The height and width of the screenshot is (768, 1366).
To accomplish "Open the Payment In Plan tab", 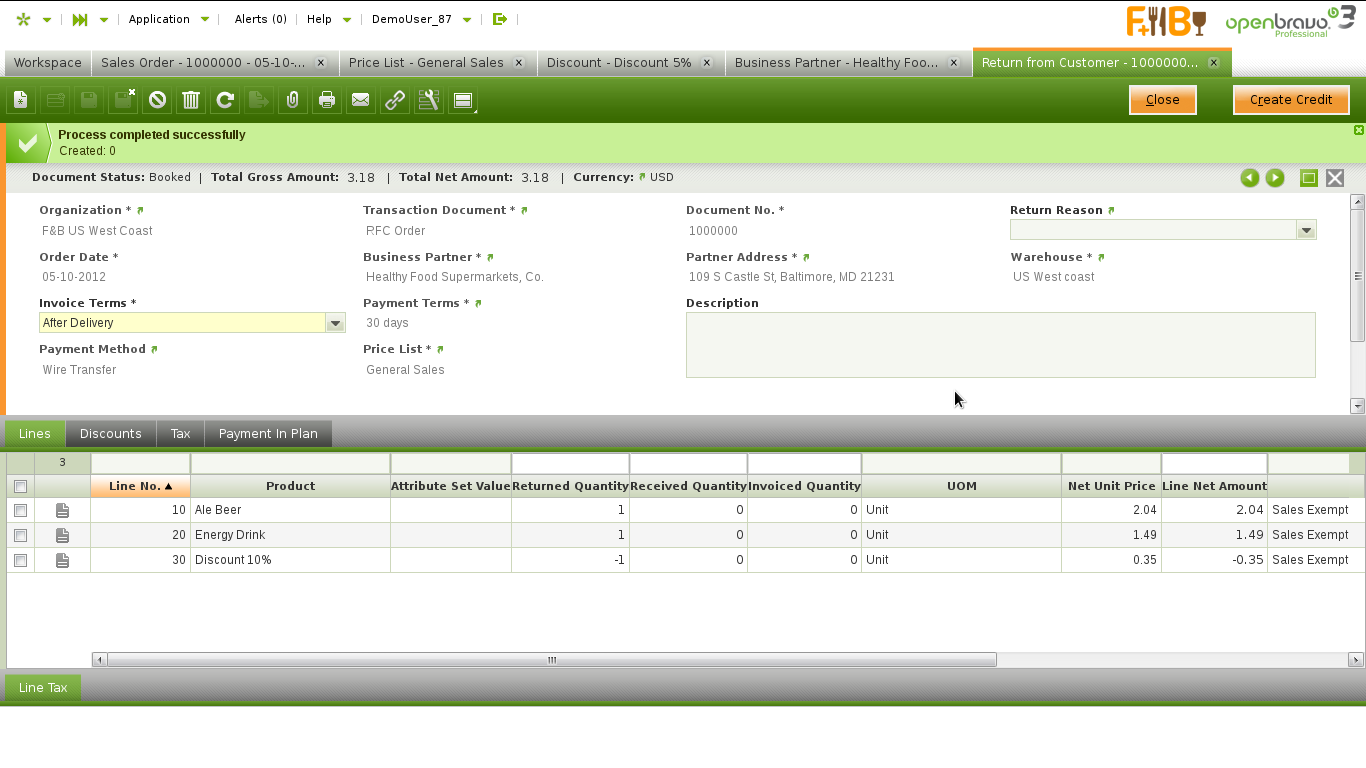I will point(268,434).
